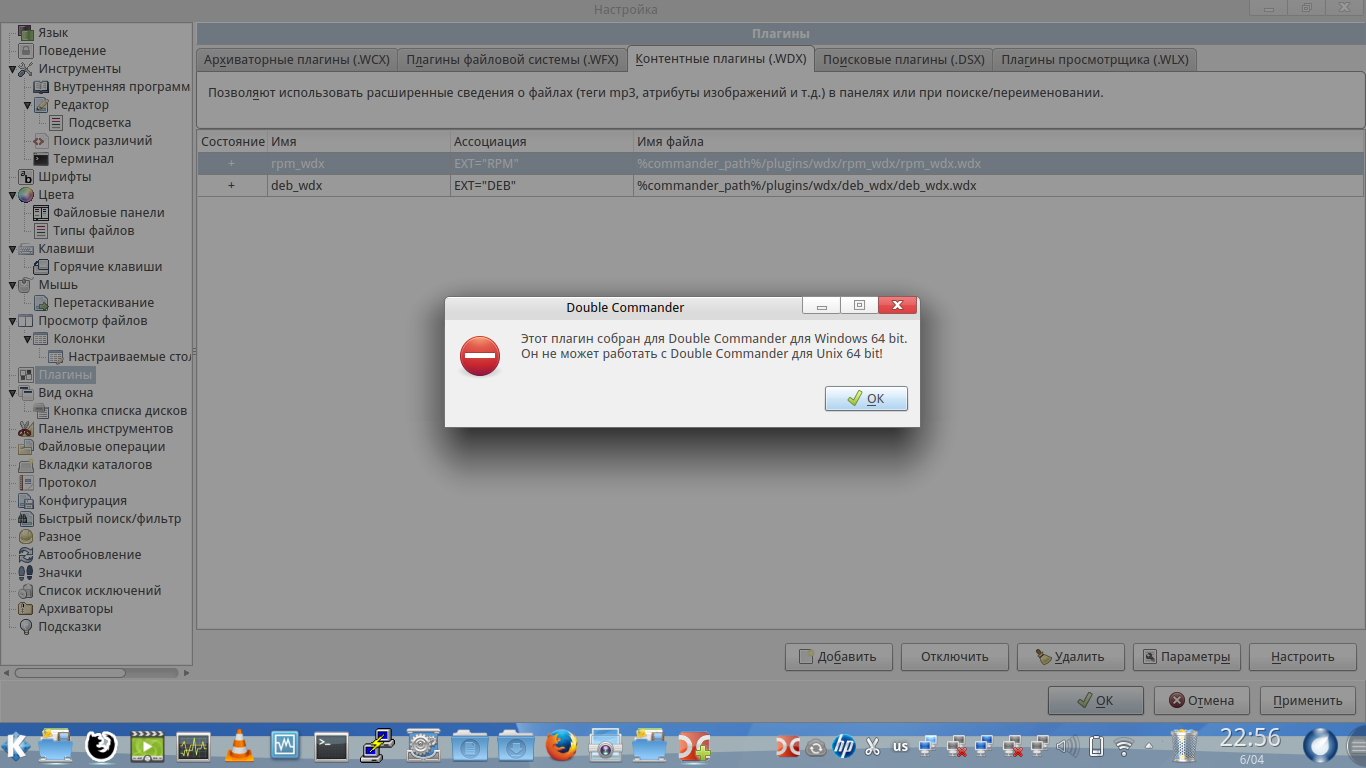Collapse the Просмотр файлов tree branch

pos(13,322)
